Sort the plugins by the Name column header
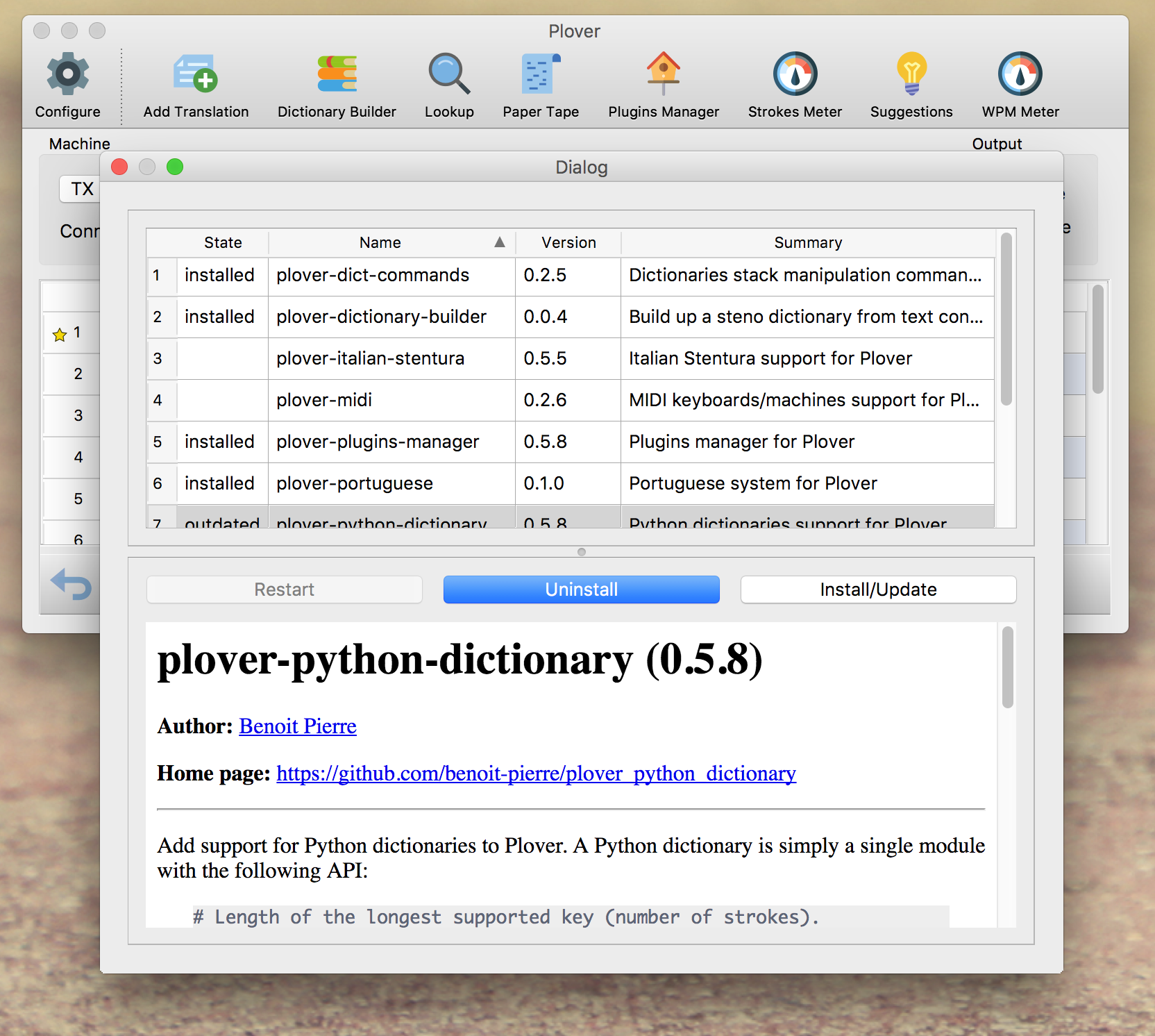The height and width of the screenshot is (1036, 1155). [391, 242]
